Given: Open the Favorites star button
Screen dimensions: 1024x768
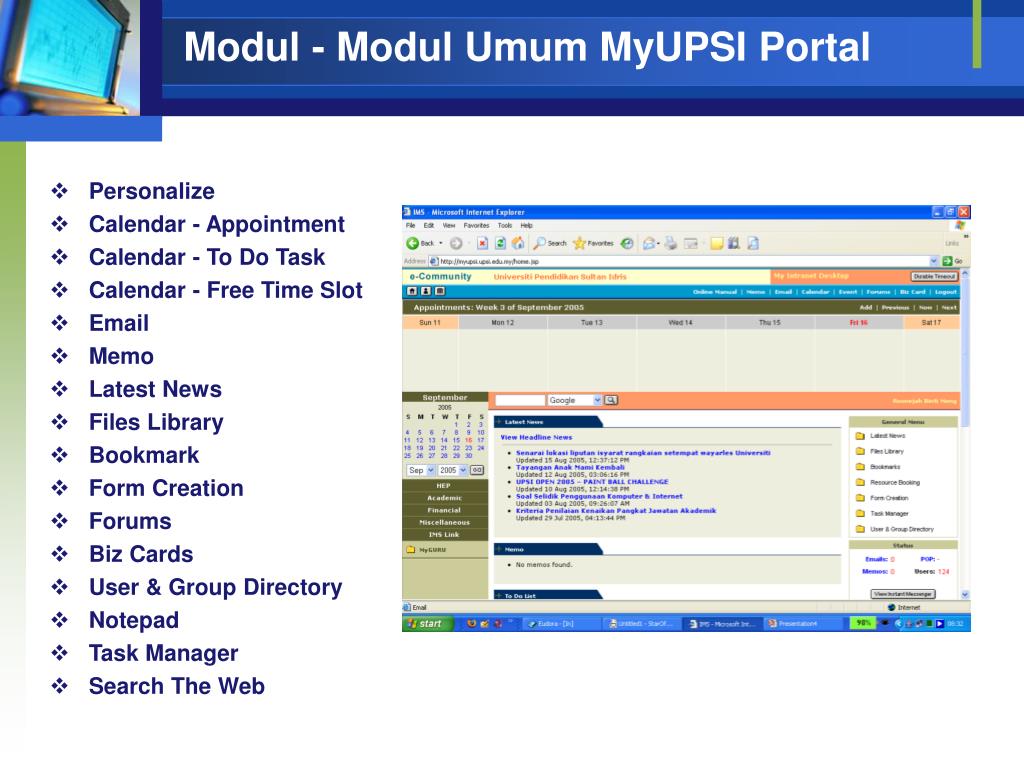Looking at the screenshot, I should coord(579,244).
